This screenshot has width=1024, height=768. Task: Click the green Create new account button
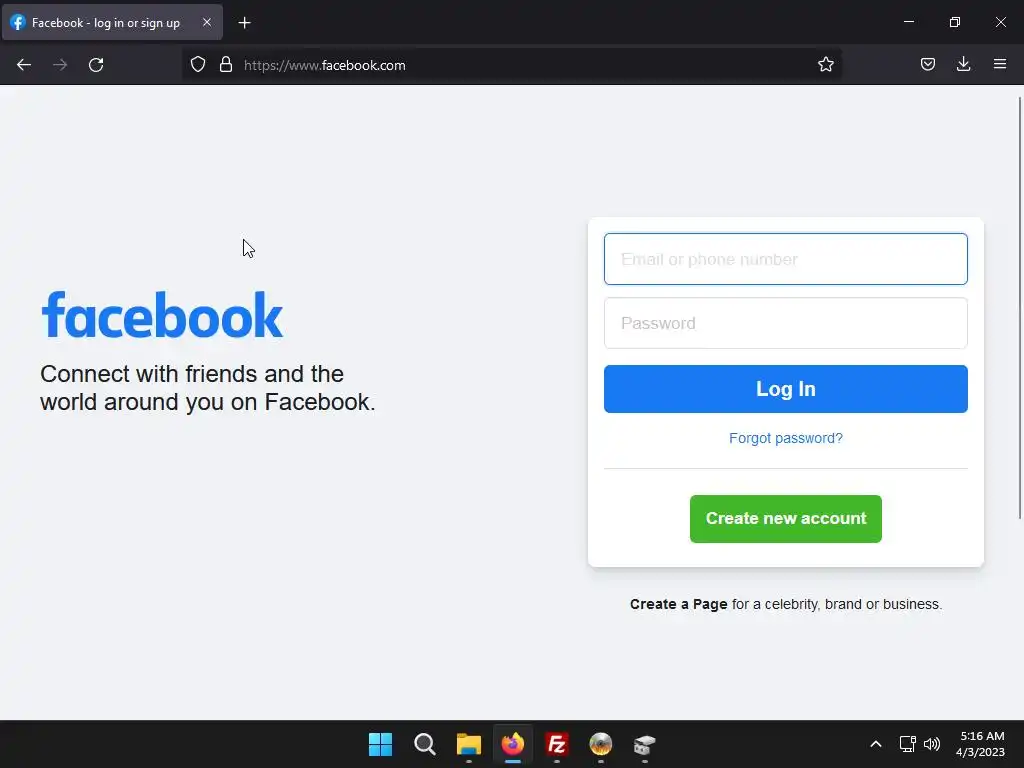pyautogui.click(x=786, y=519)
